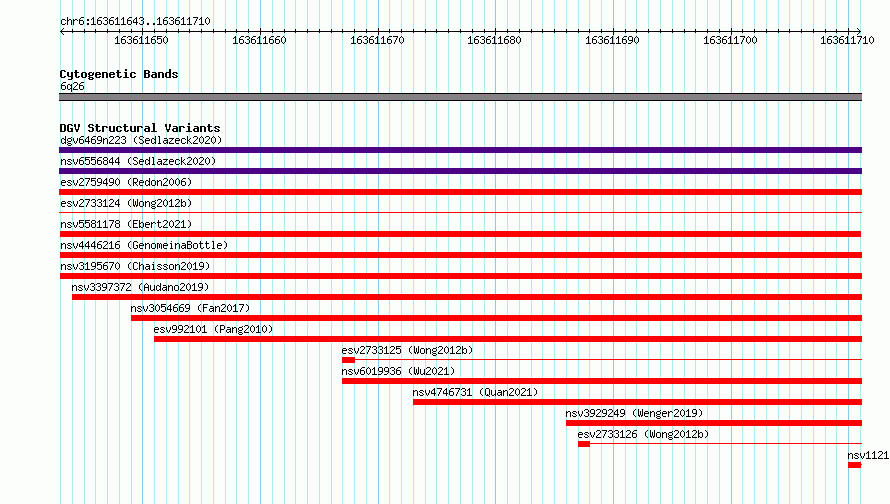The height and width of the screenshot is (504, 890).
Task: Click nsv3195670 (Chaisson2019) label
Action: tap(135, 266)
